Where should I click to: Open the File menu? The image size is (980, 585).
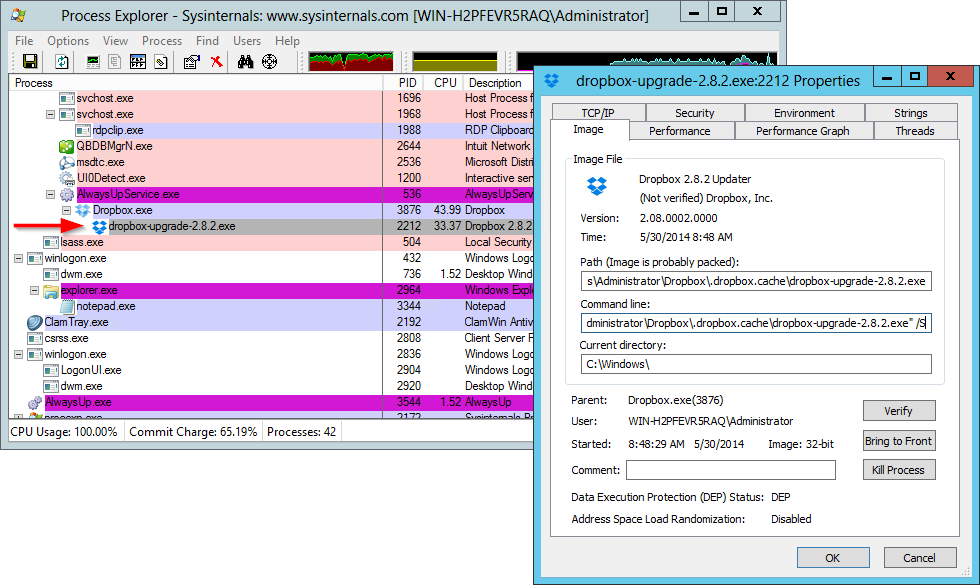pos(24,41)
